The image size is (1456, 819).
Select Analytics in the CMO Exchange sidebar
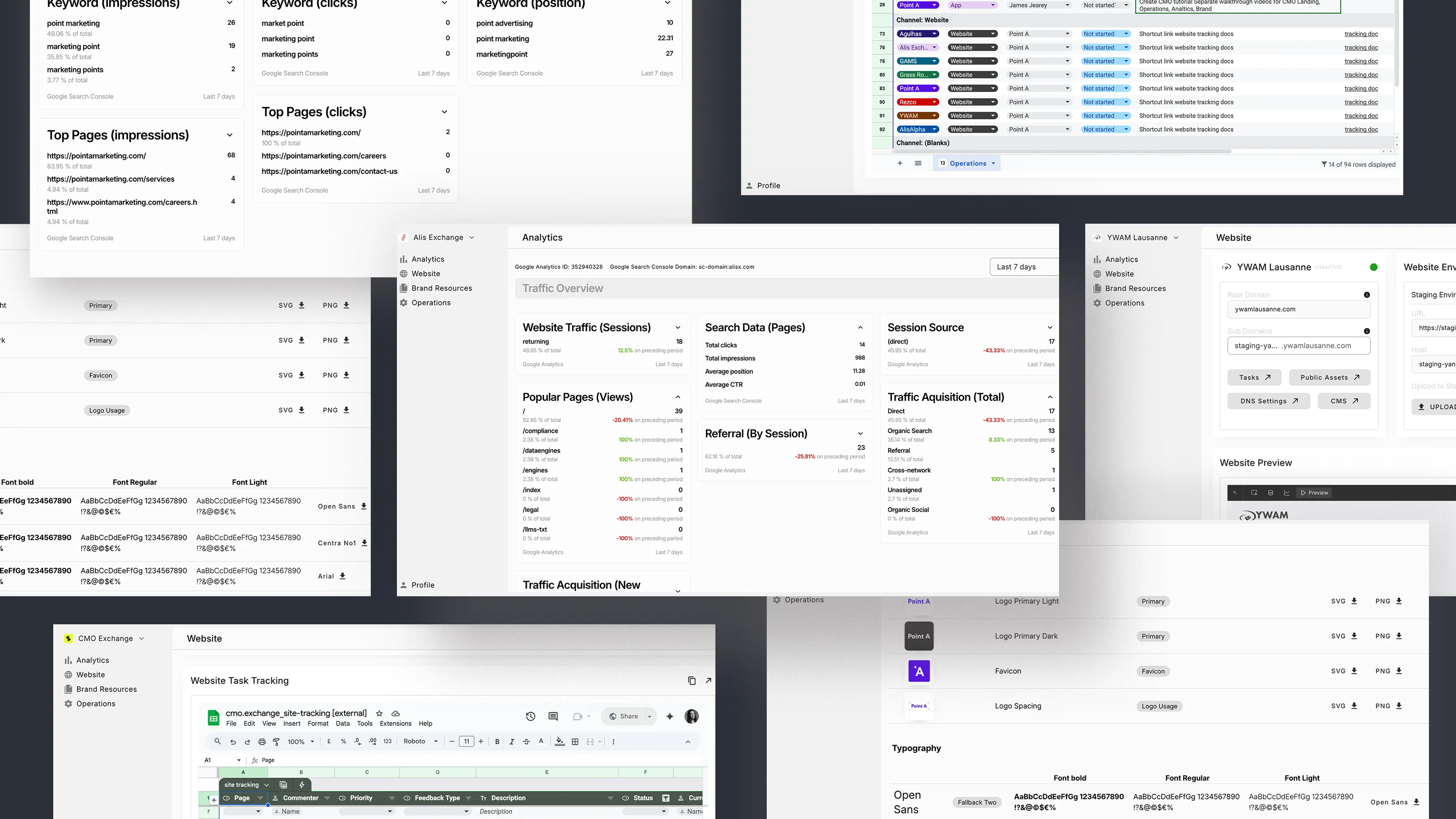[x=92, y=660]
